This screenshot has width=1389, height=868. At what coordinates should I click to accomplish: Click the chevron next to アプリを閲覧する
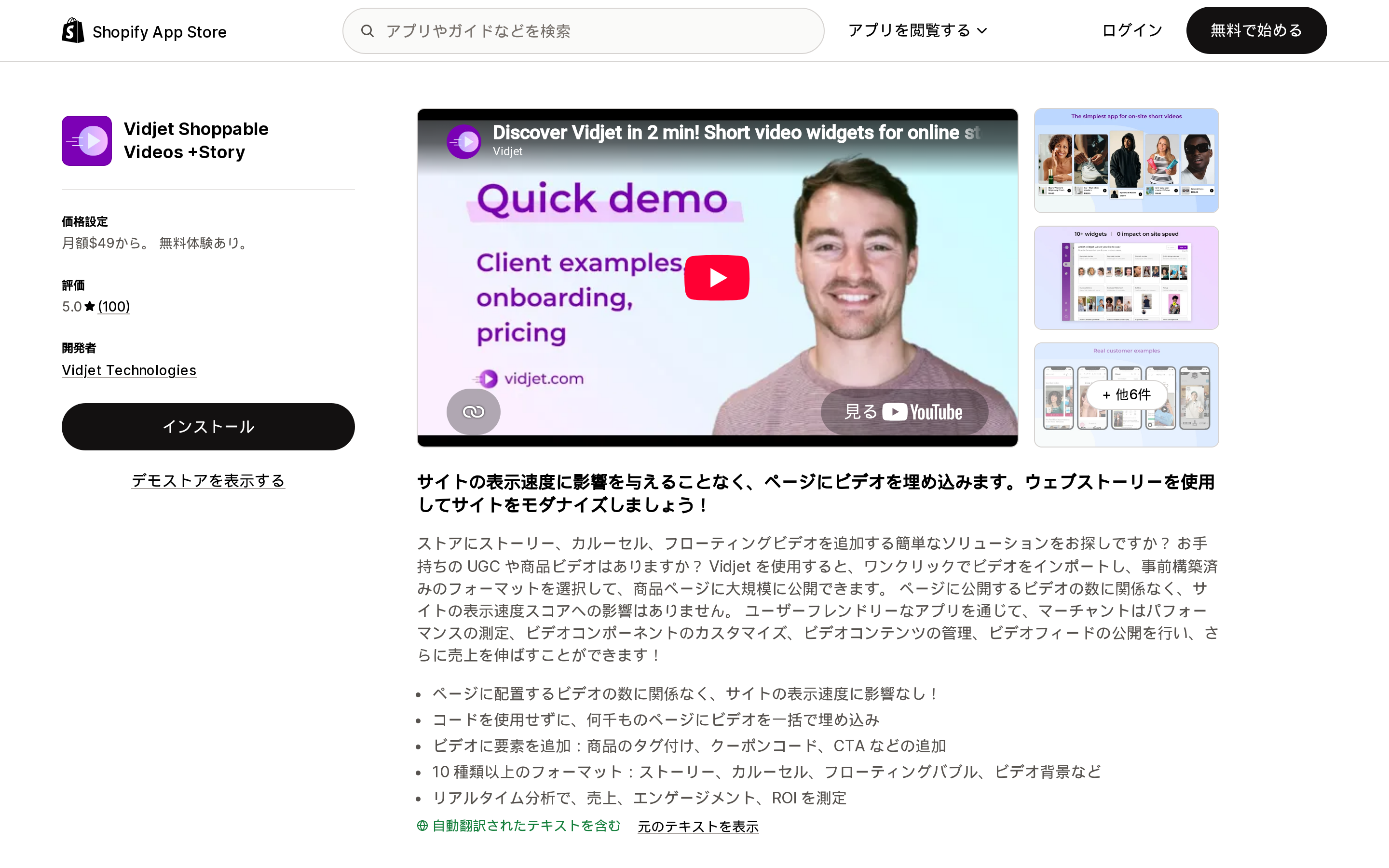[982, 31]
